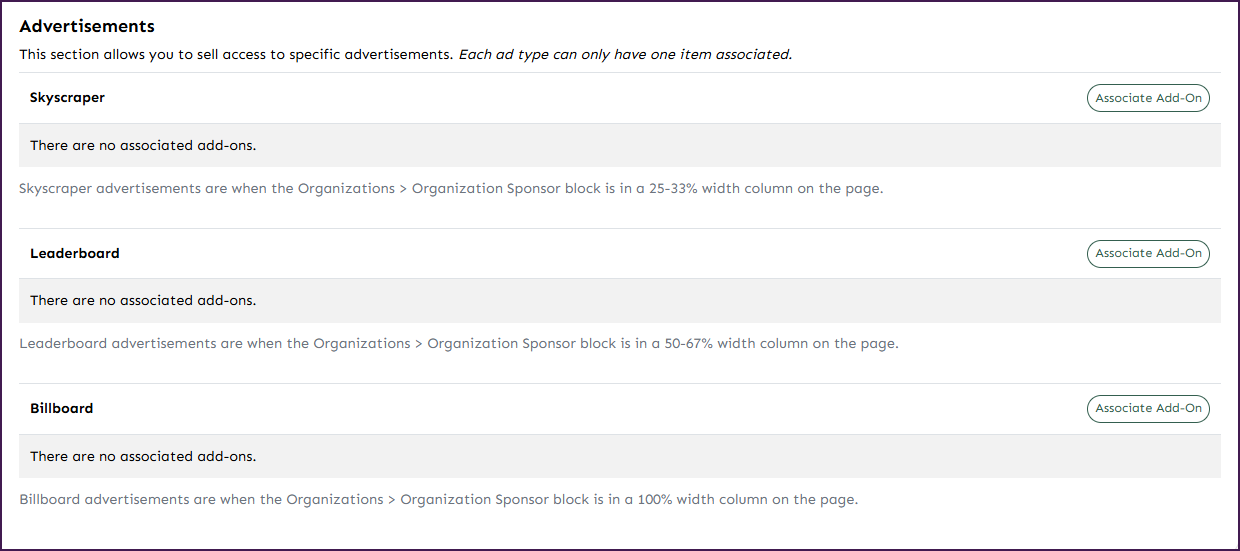Select the Skyscraper section heading

(x=67, y=98)
